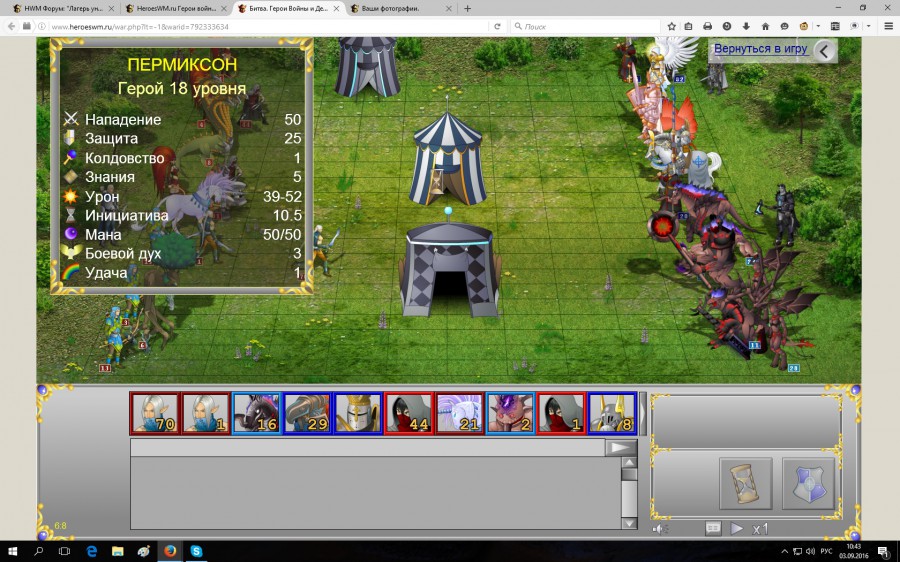Viewport: 900px width, 562px height.
Task: Go to the home page icon
Action: click(765, 26)
